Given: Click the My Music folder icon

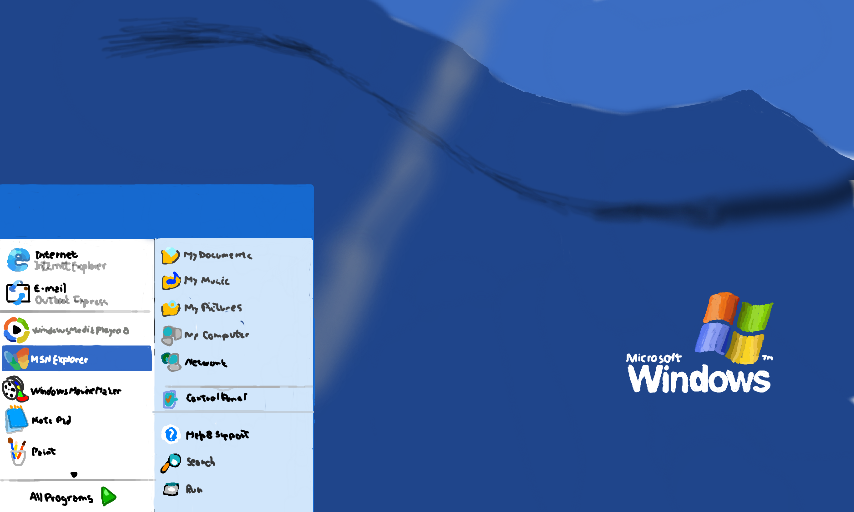Looking at the screenshot, I should (171, 281).
